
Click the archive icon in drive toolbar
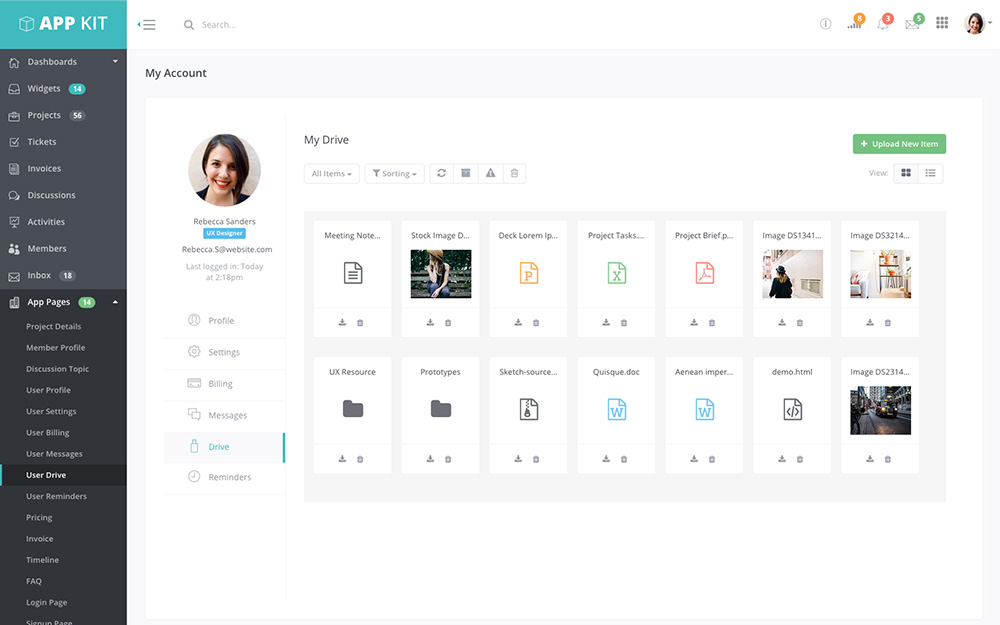[x=465, y=173]
